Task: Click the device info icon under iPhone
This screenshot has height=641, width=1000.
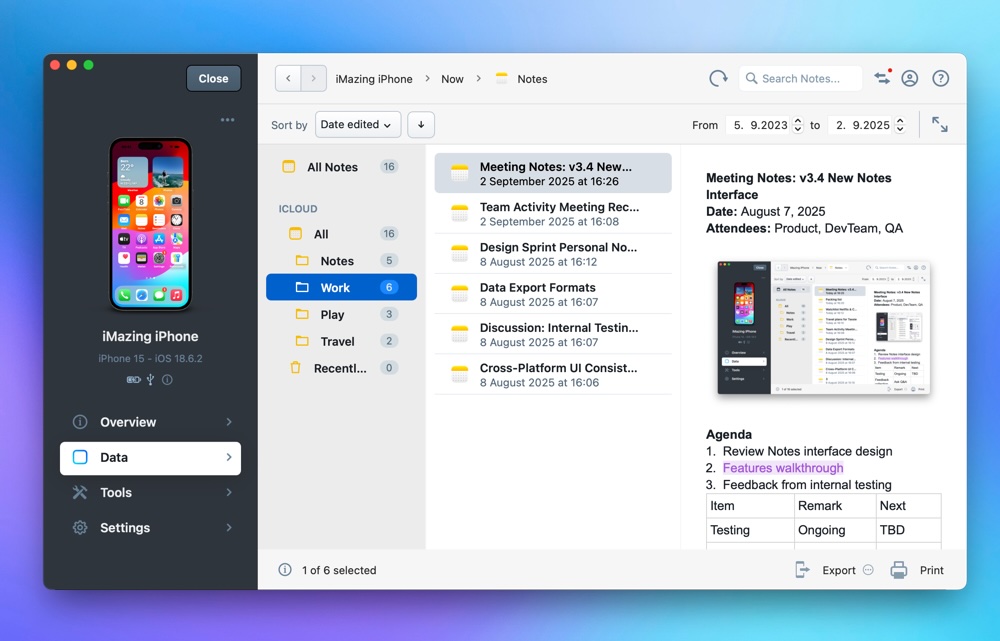Action: (168, 379)
